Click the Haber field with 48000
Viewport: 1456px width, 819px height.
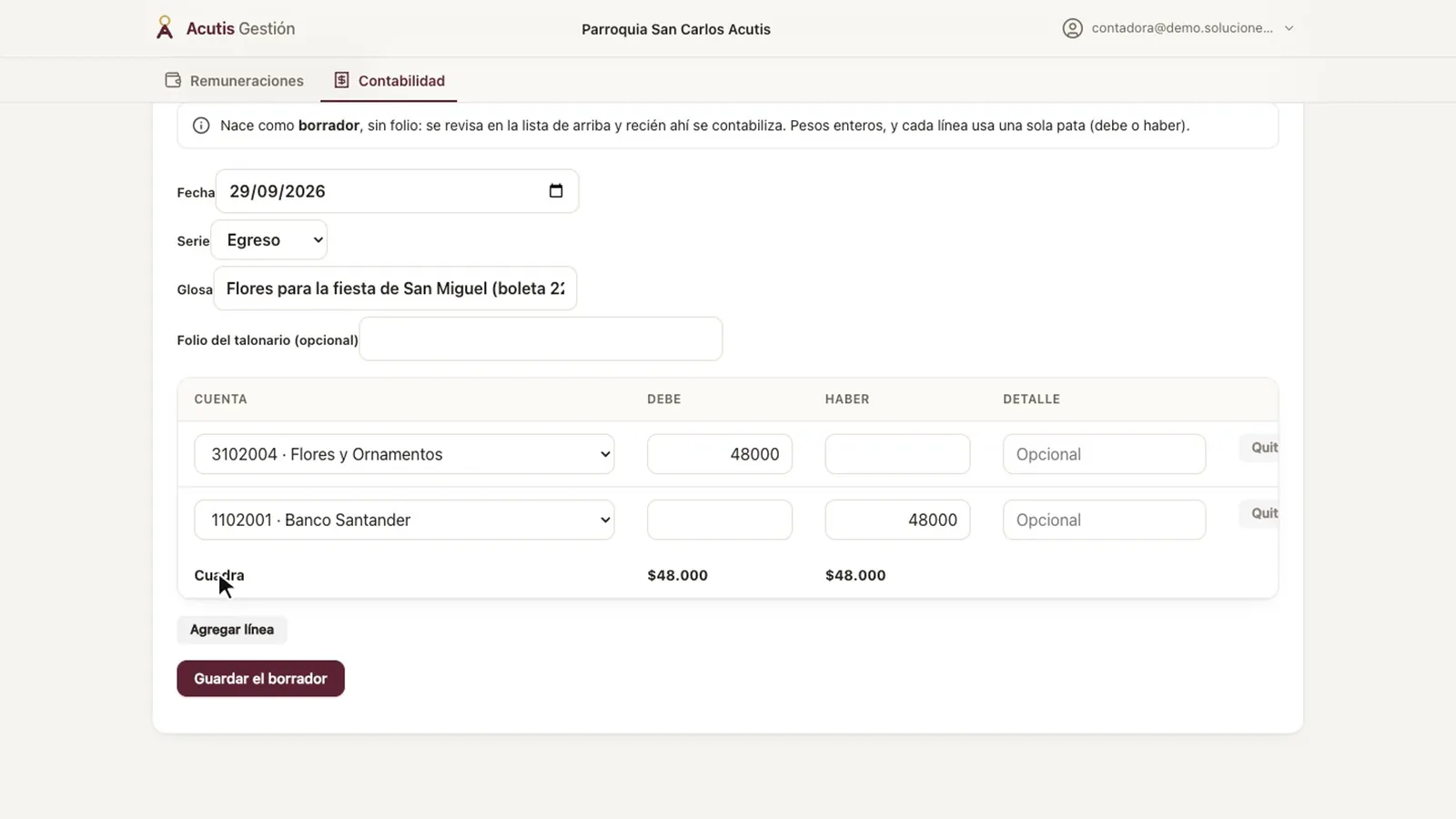897,520
